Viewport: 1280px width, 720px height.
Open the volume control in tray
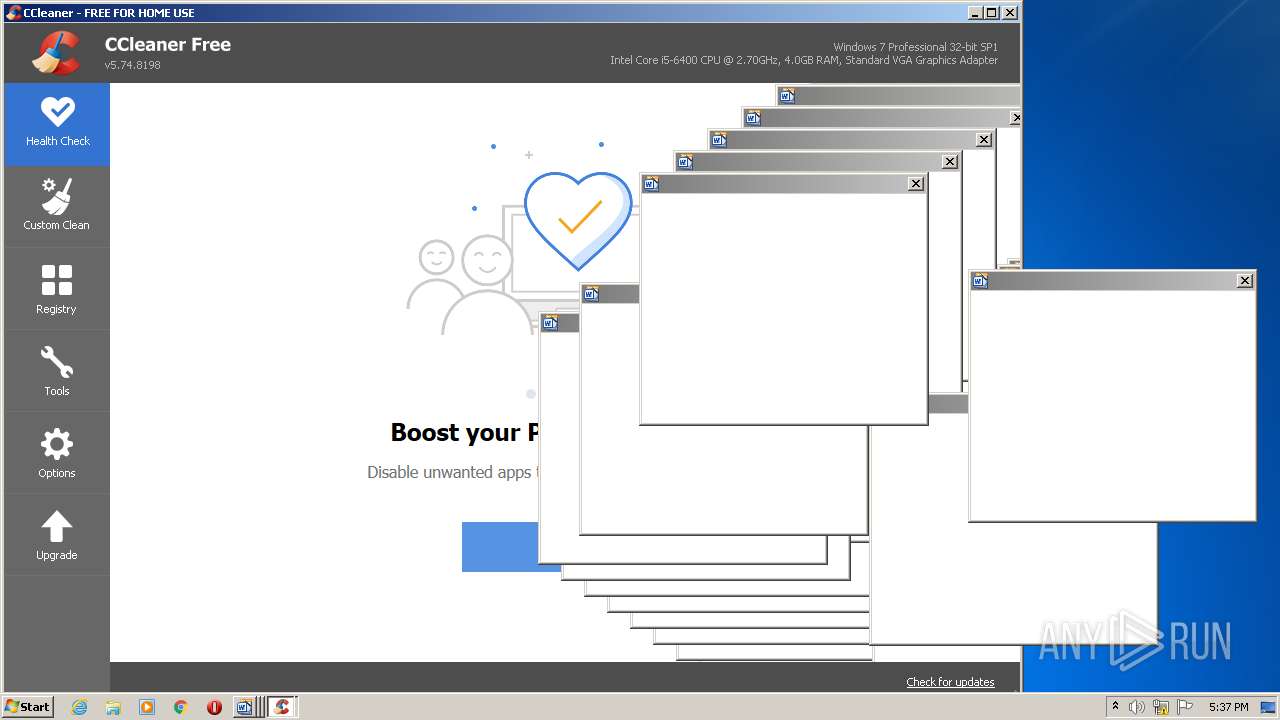(x=1137, y=707)
